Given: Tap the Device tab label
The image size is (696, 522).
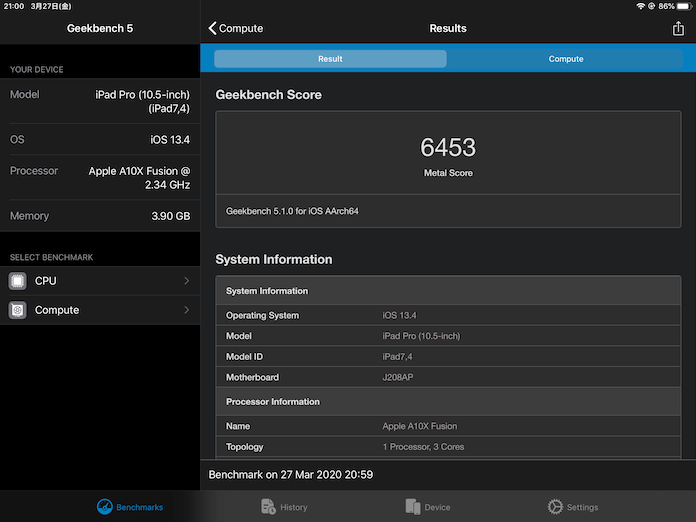Looking at the screenshot, I should point(437,507).
